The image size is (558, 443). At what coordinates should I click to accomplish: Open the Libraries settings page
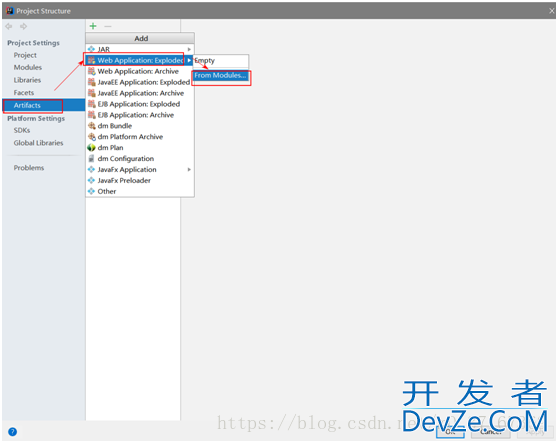pos(27,80)
